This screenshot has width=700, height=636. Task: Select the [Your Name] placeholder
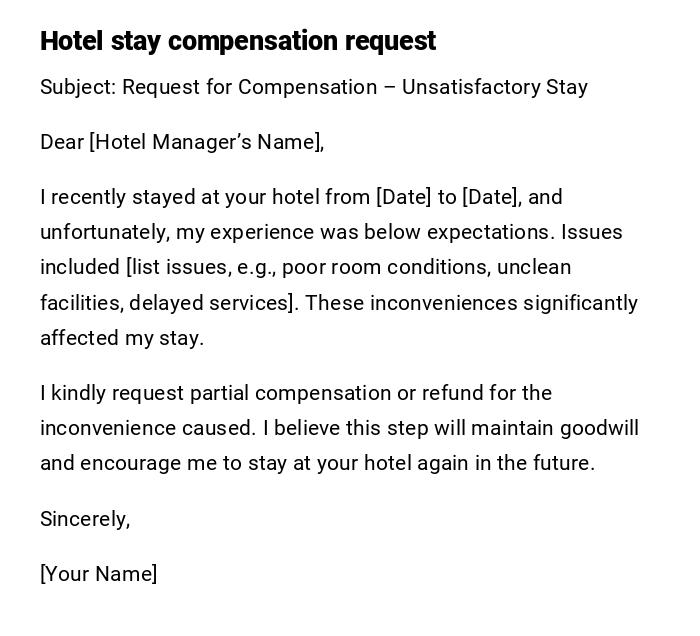99,574
